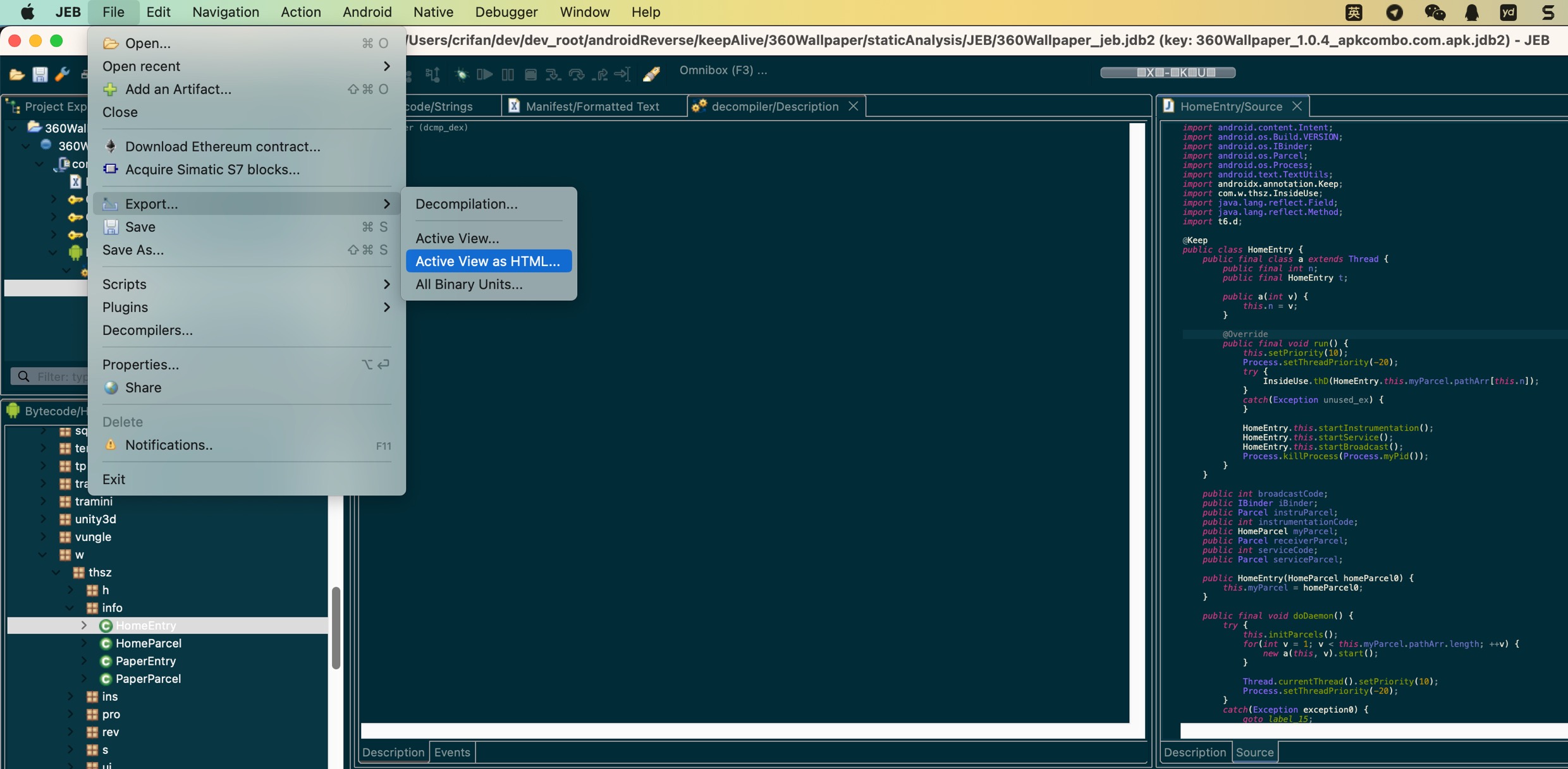Choose Active View... export option
The height and width of the screenshot is (769, 1568).
(489, 238)
